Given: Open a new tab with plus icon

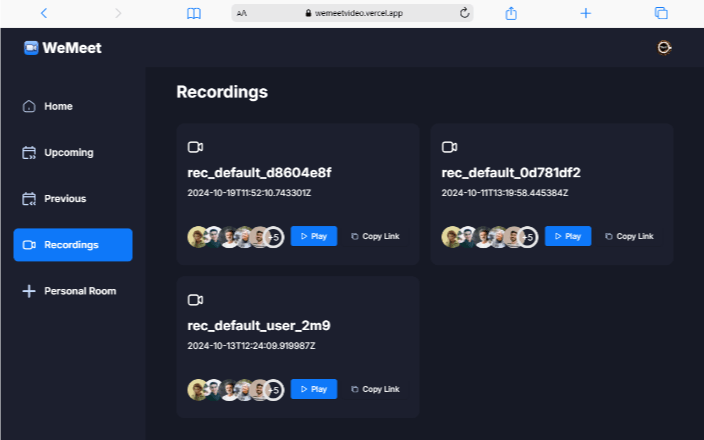Looking at the screenshot, I should pyautogui.click(x=586, y=13).
